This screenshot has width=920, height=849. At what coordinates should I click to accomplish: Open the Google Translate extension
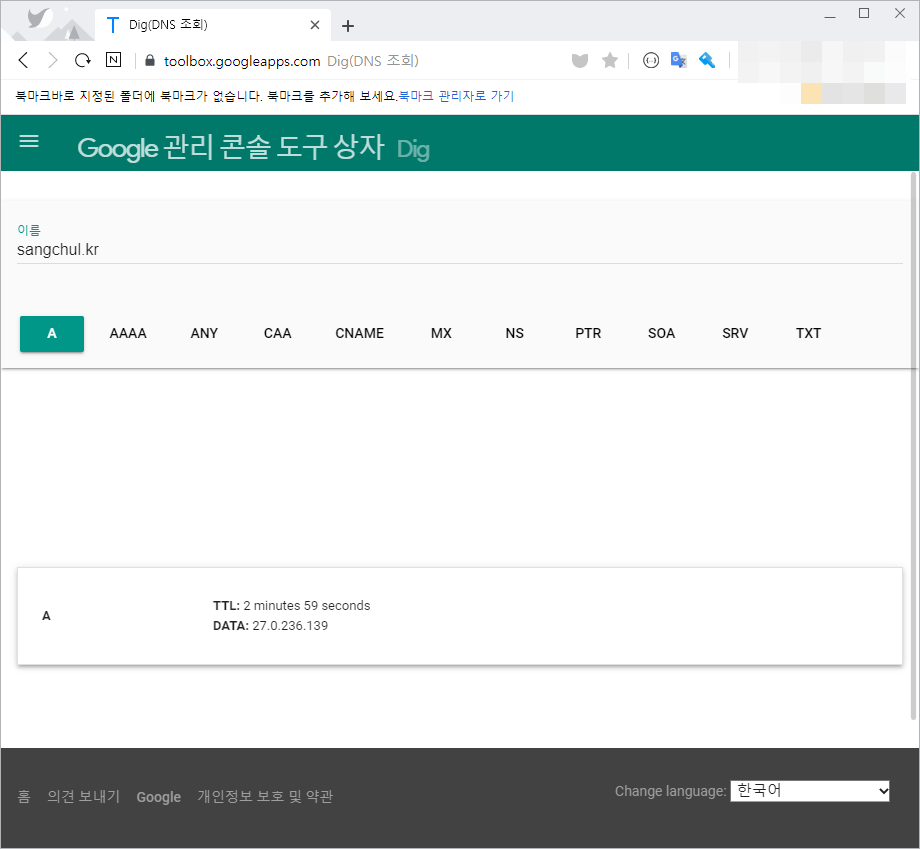[x=679, y=60]
